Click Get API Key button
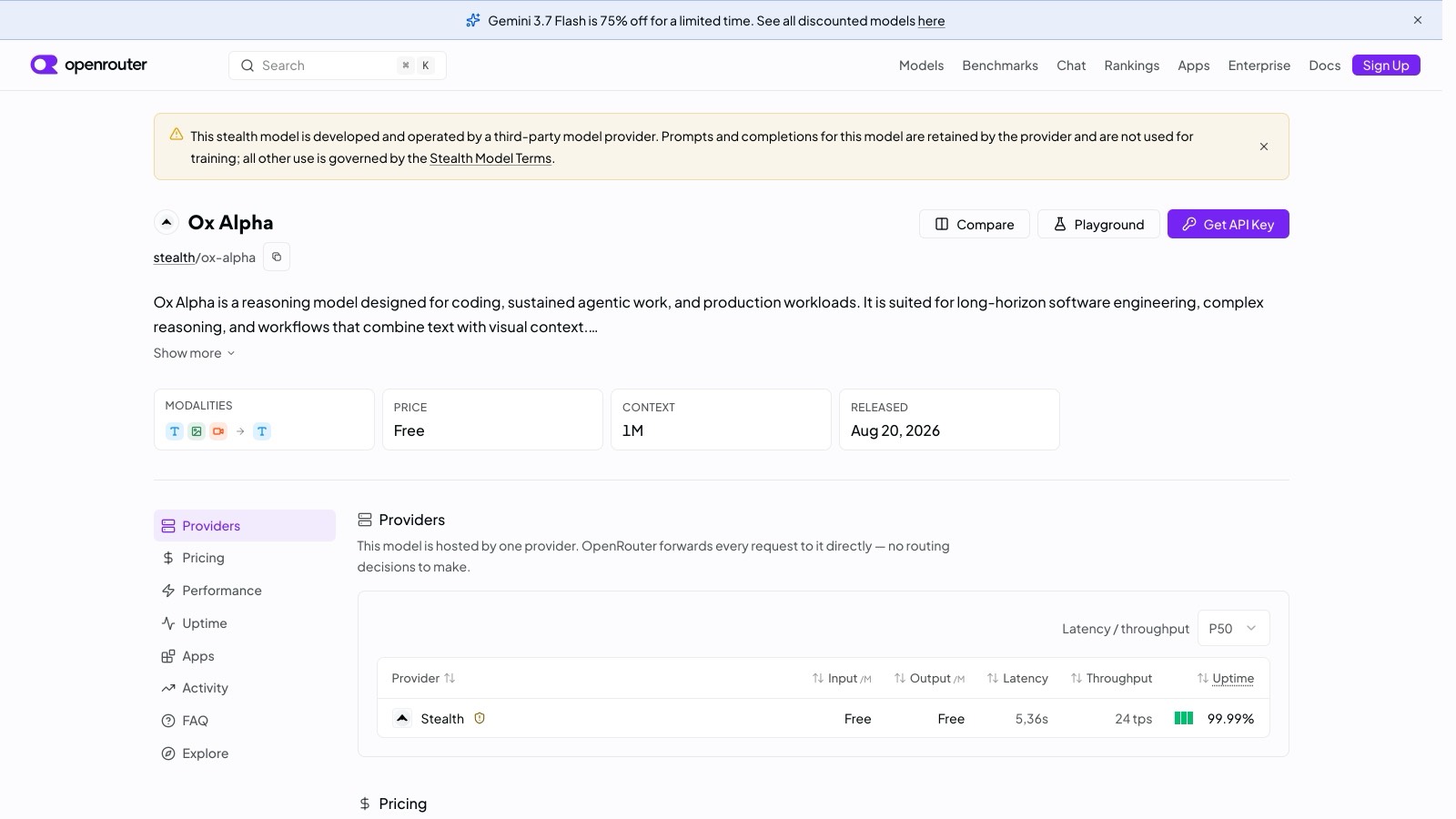The height and width of the screenshot is (819, 1456). pyautogui.click(x=1228, y=224)
